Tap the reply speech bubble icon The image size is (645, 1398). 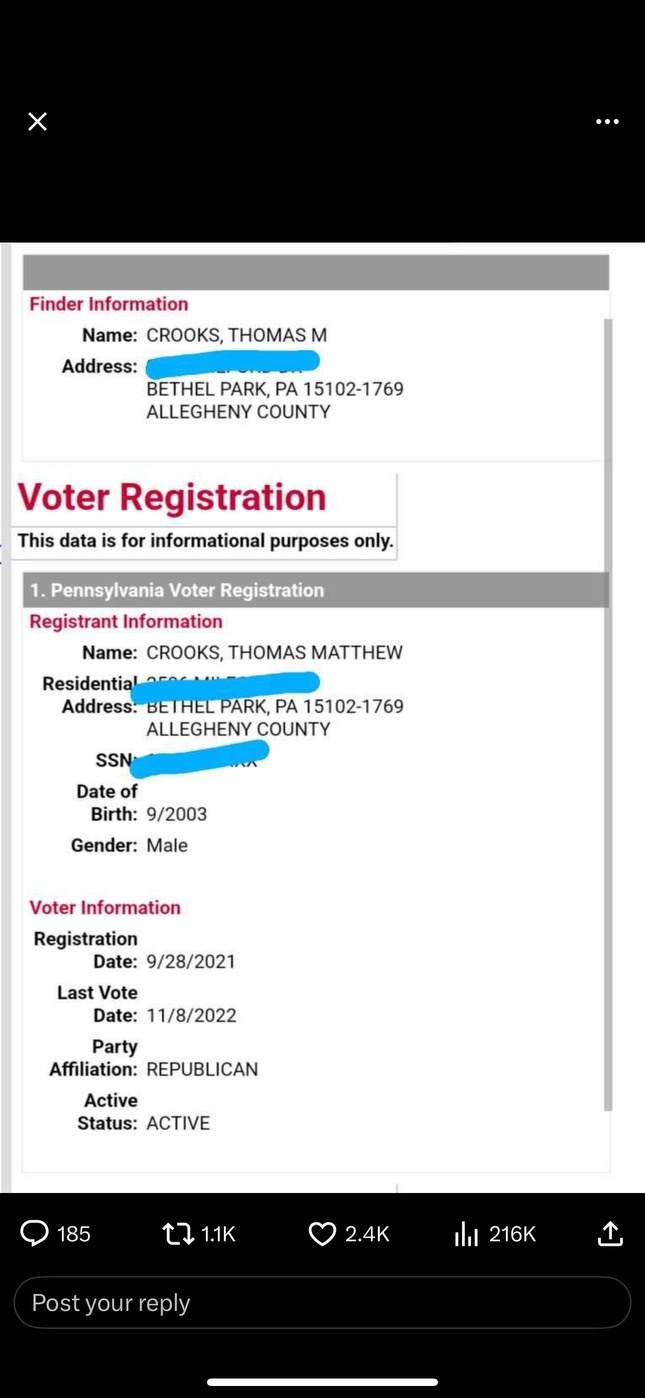[34, 1234]
